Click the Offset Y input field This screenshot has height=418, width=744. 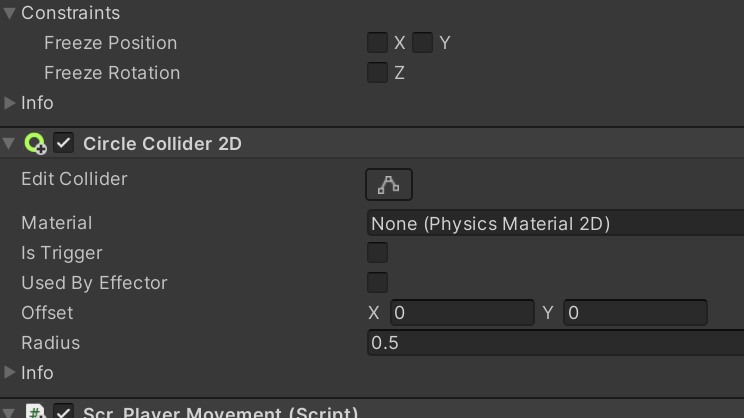click(x=635, y=313)
